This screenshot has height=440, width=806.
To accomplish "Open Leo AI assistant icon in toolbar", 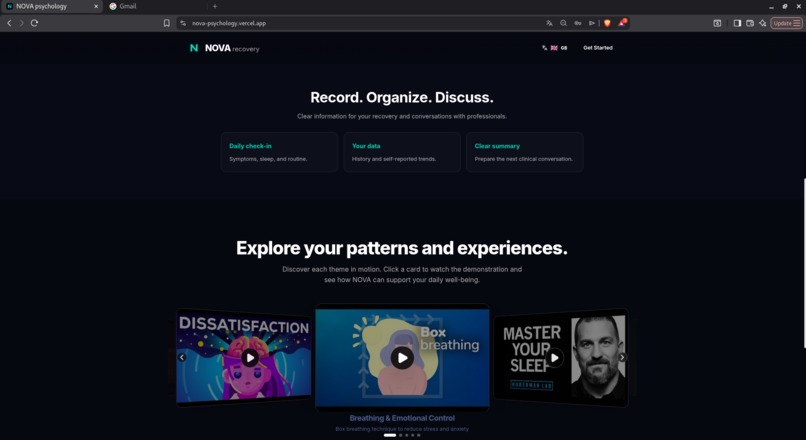I will click(x=763, y=23).
